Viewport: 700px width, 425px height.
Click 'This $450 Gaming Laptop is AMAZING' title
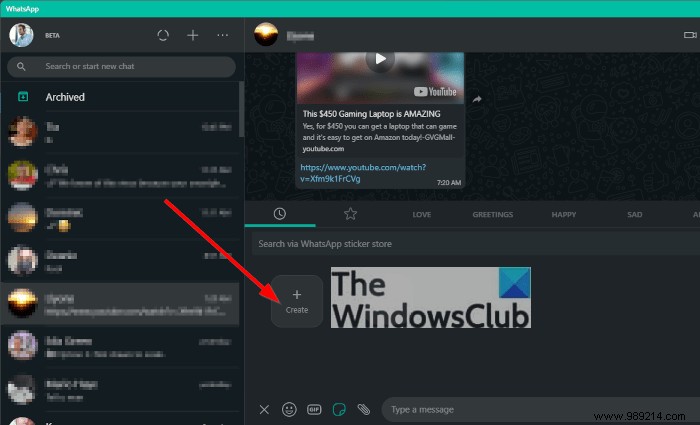[371, 114]
